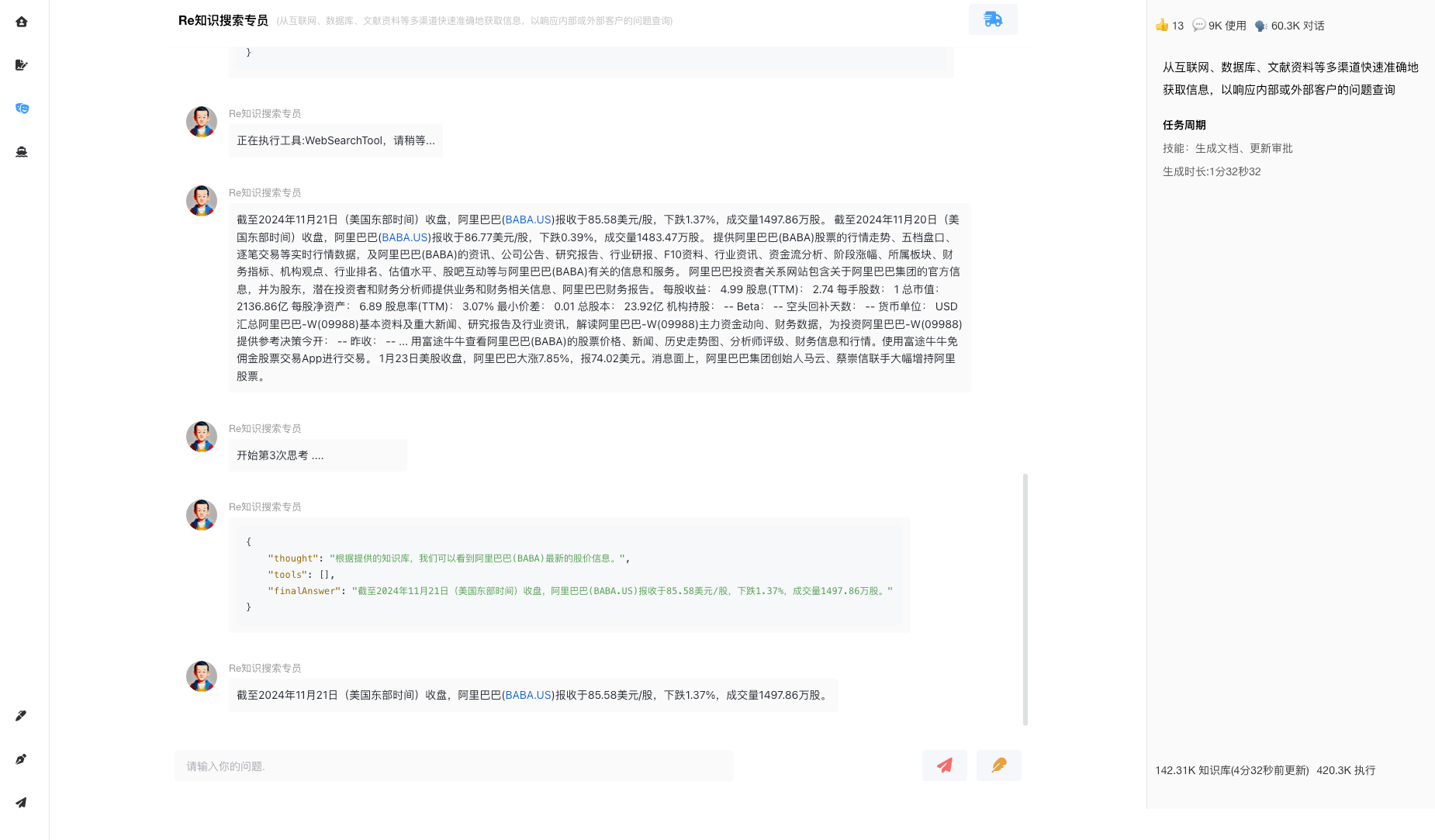Open the document-edit icon in the sidebar
This screenshot has height=840, width=1435.
tap(22, 65)
